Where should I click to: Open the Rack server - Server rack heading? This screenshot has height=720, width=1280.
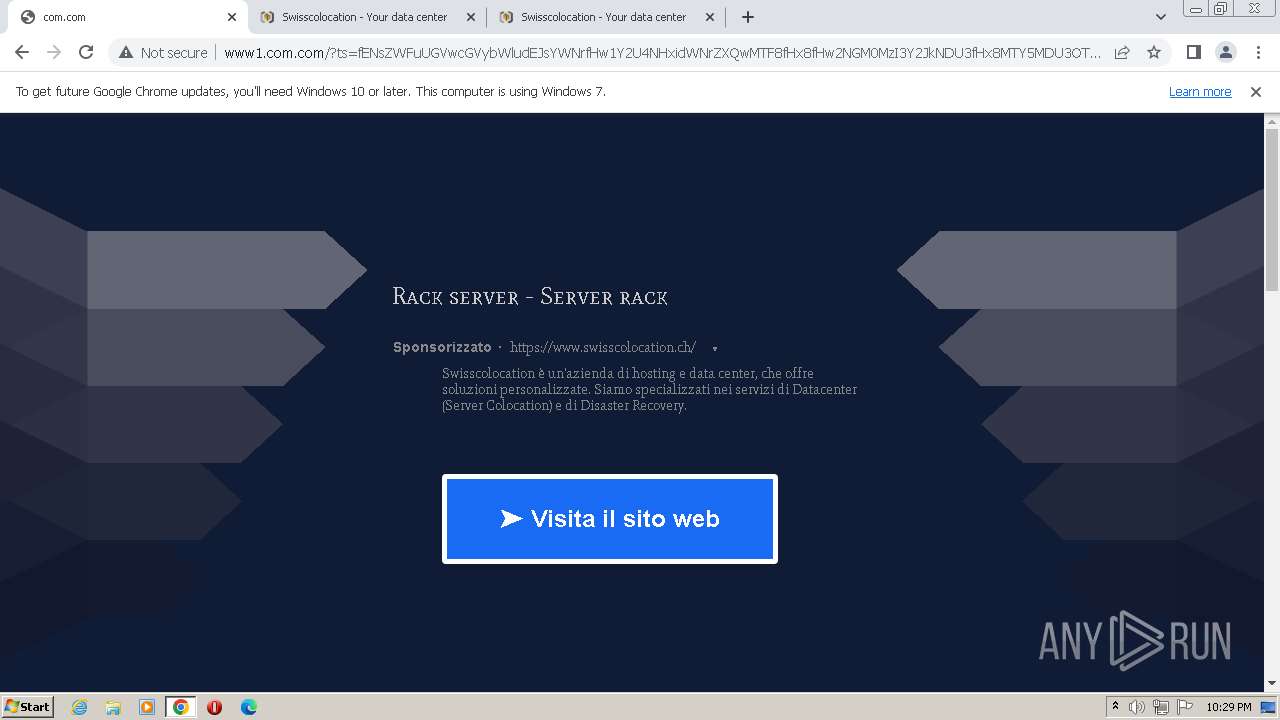[x=530, y=297]
